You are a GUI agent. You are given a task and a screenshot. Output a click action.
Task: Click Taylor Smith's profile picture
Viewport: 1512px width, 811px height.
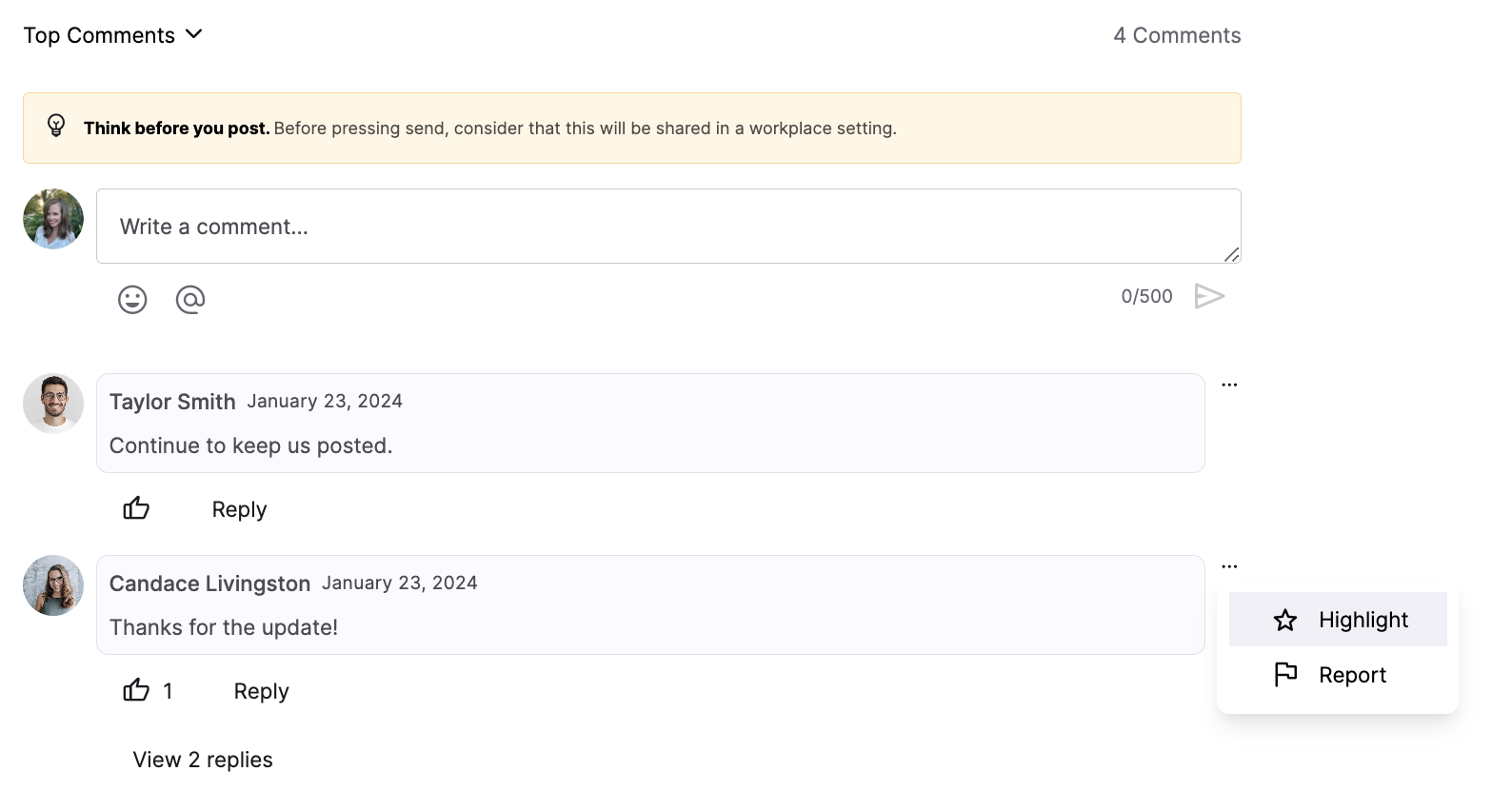tap(53, 404)
